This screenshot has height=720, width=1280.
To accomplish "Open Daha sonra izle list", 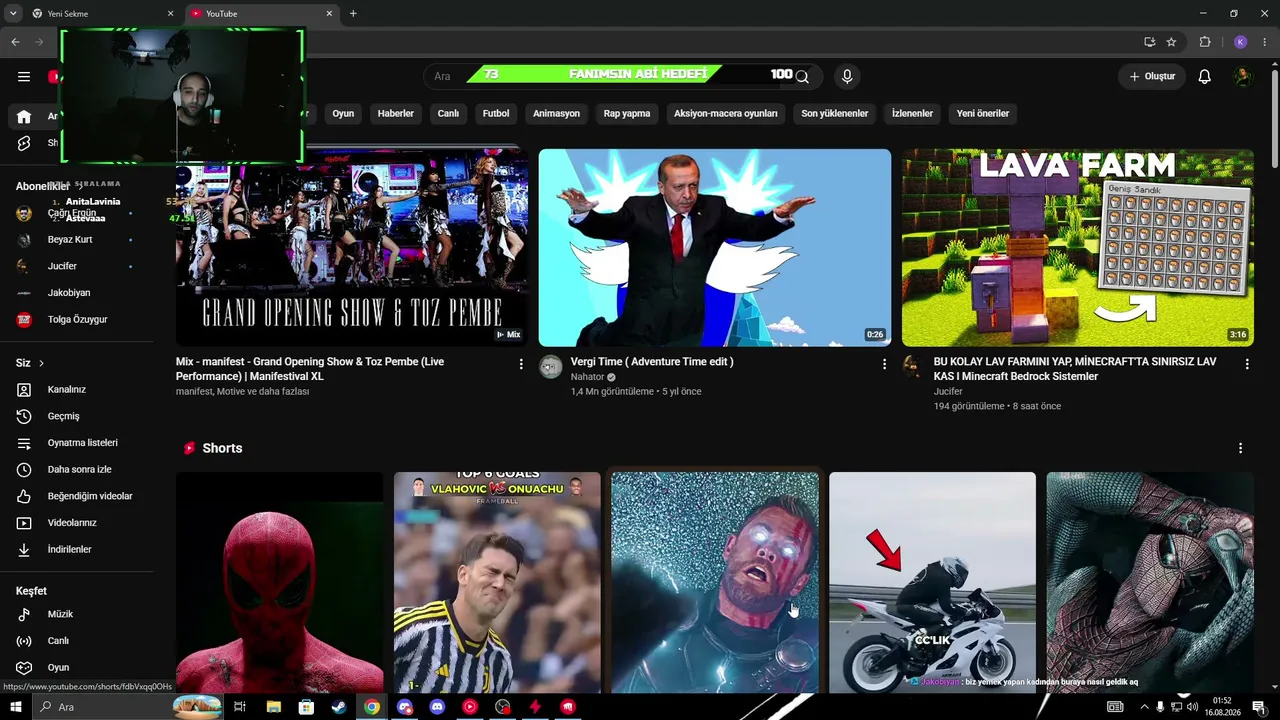I will (80, 469).
